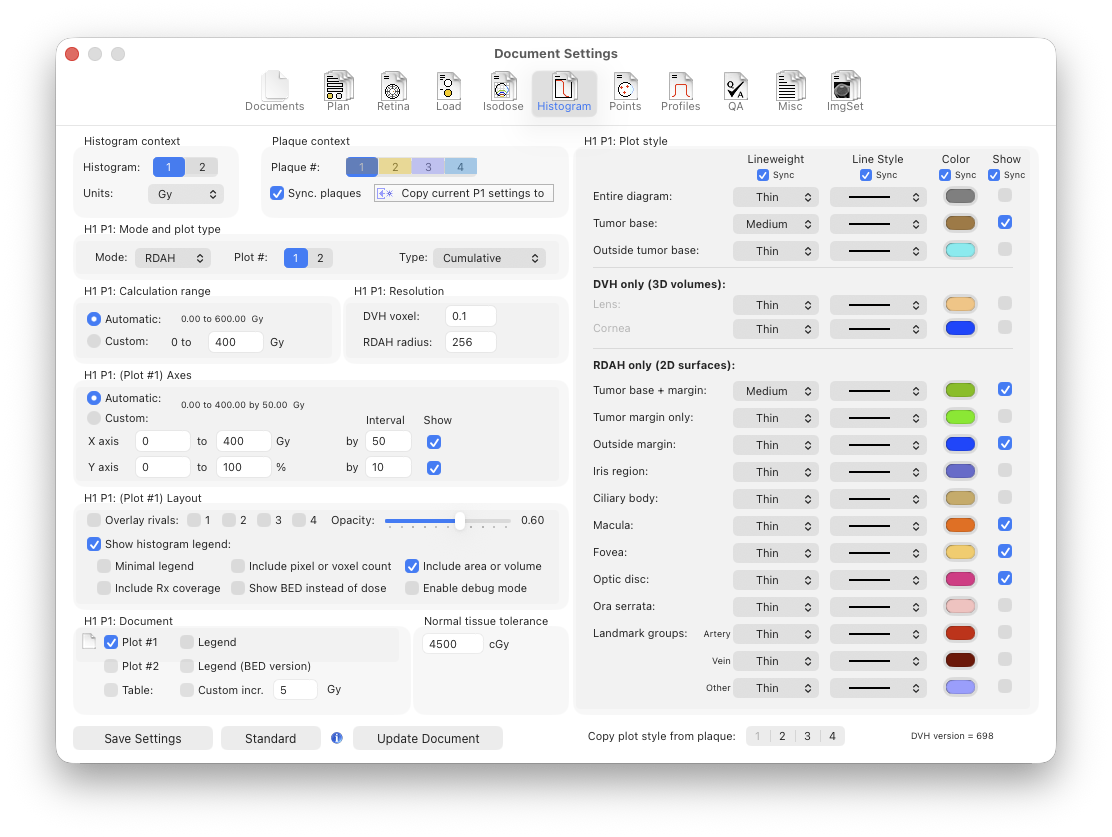
Task: Enable Include Rx coverage checkbox
Action: 104,588
